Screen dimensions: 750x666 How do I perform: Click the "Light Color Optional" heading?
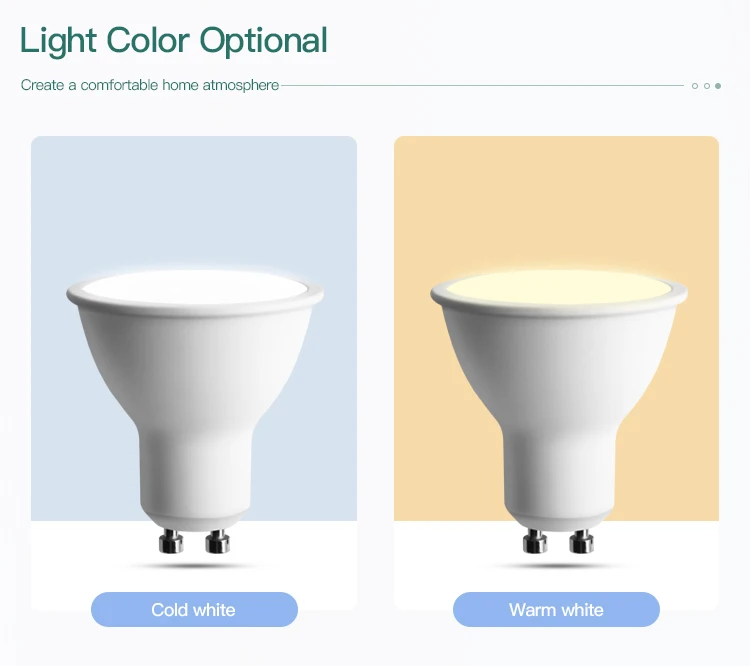click(174, 41)
